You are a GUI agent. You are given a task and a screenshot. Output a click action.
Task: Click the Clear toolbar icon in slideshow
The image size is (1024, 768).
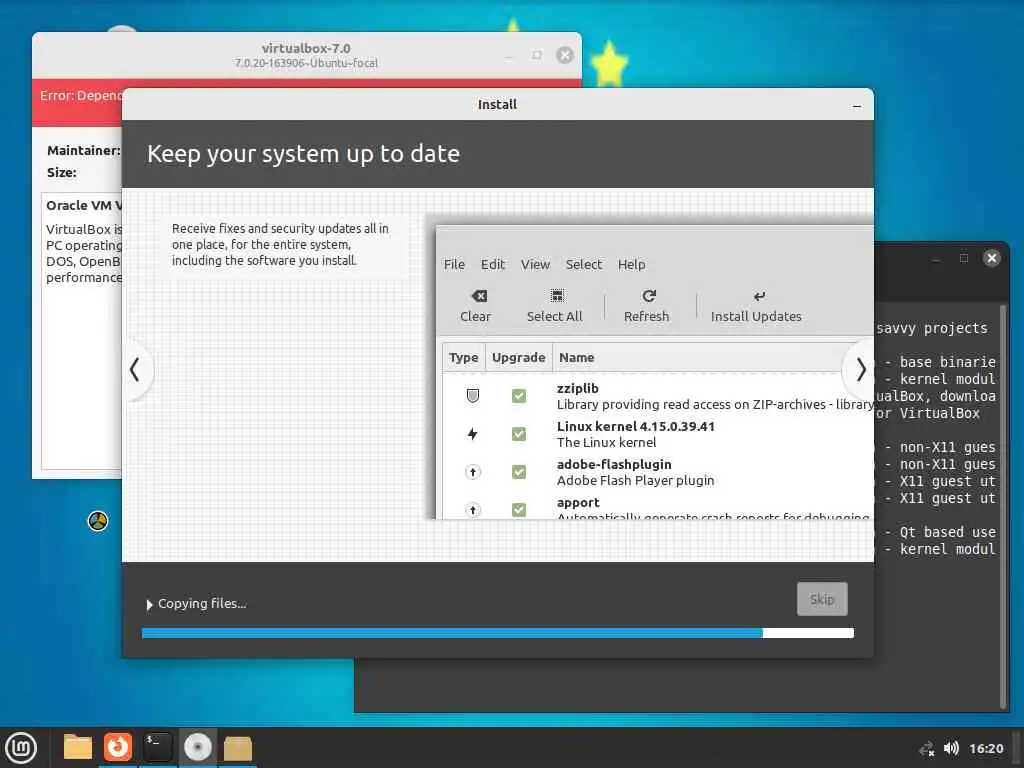[x=479, y=296]
